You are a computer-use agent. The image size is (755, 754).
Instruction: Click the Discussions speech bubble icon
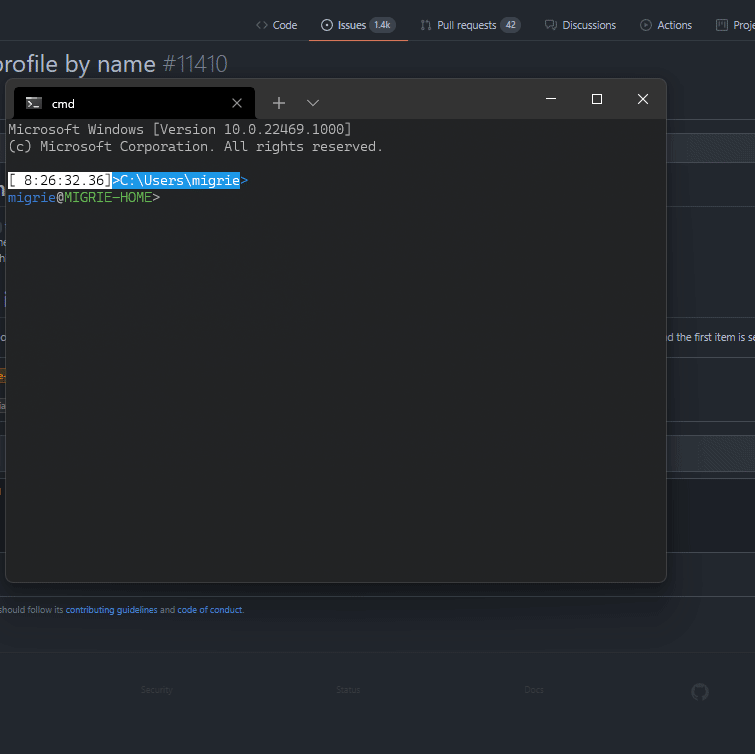[x=550, y=25]
